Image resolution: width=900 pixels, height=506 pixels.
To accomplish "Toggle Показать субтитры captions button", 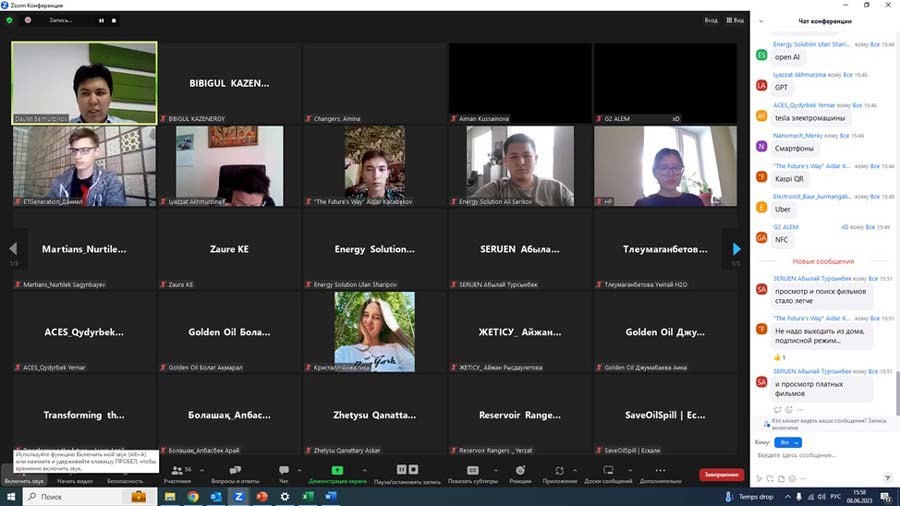I will 473,470.
